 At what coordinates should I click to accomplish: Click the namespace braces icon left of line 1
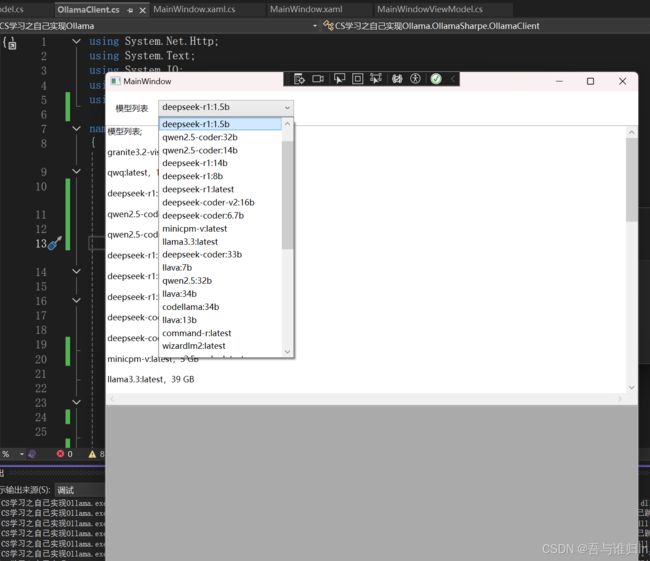coord(10,43)
